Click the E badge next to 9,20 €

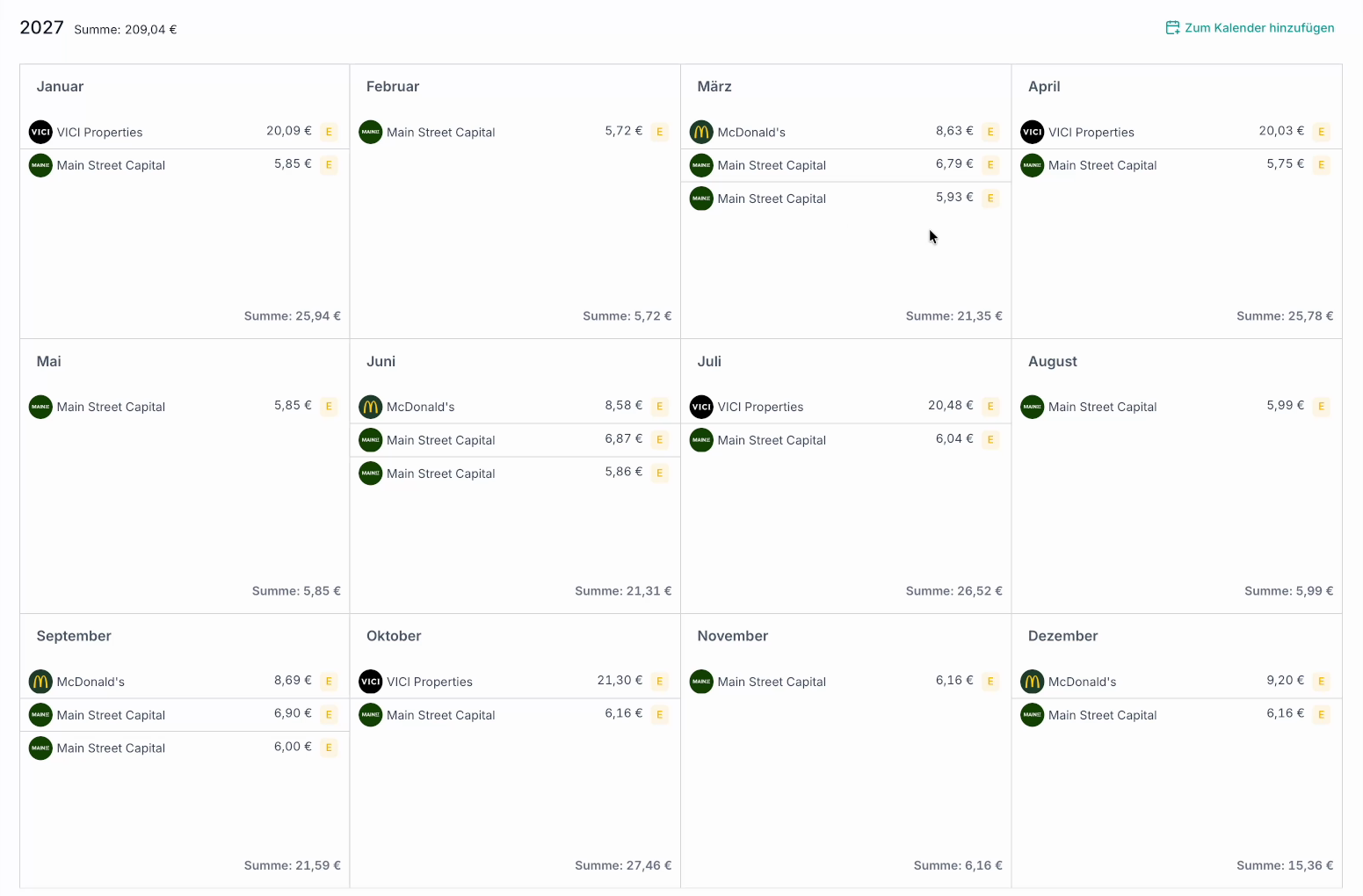click(1321, 682)
